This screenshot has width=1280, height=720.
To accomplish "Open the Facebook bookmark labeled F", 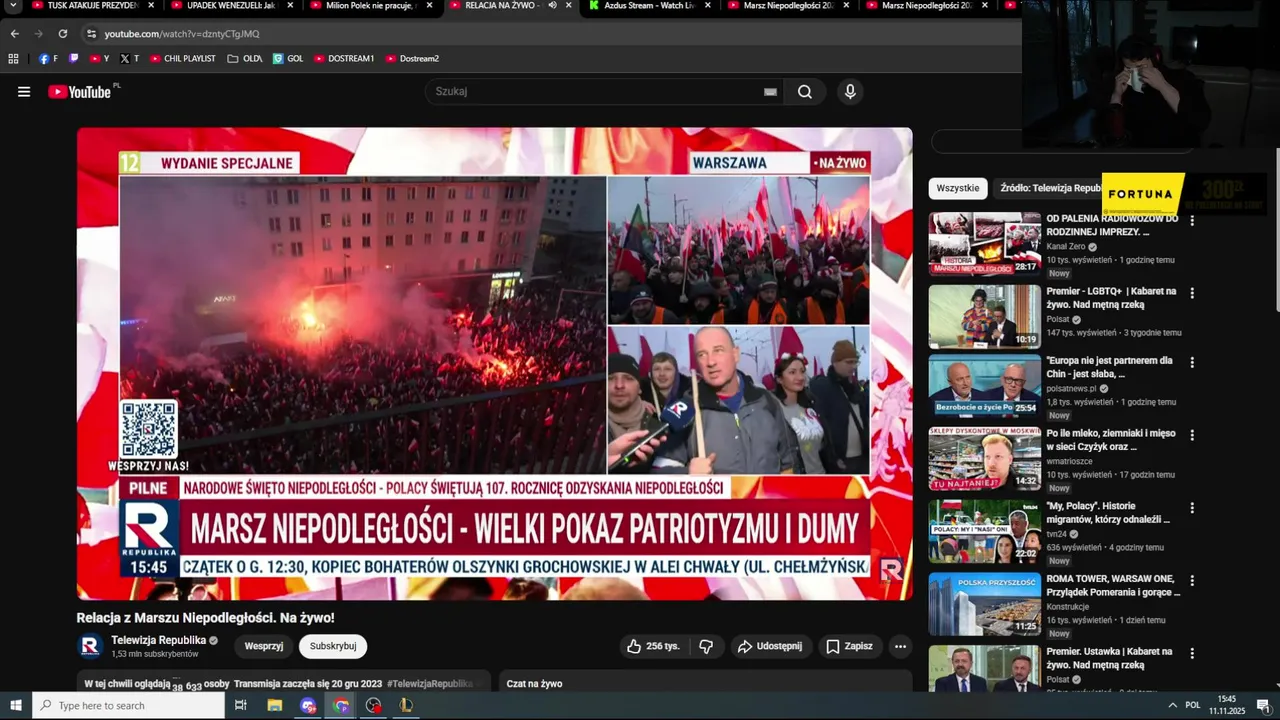I will tap(48, 58).
